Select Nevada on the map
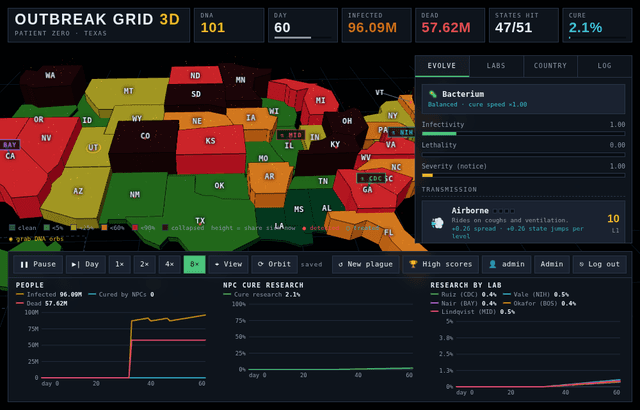Screen dimensions: 640x410 (46, 138)
